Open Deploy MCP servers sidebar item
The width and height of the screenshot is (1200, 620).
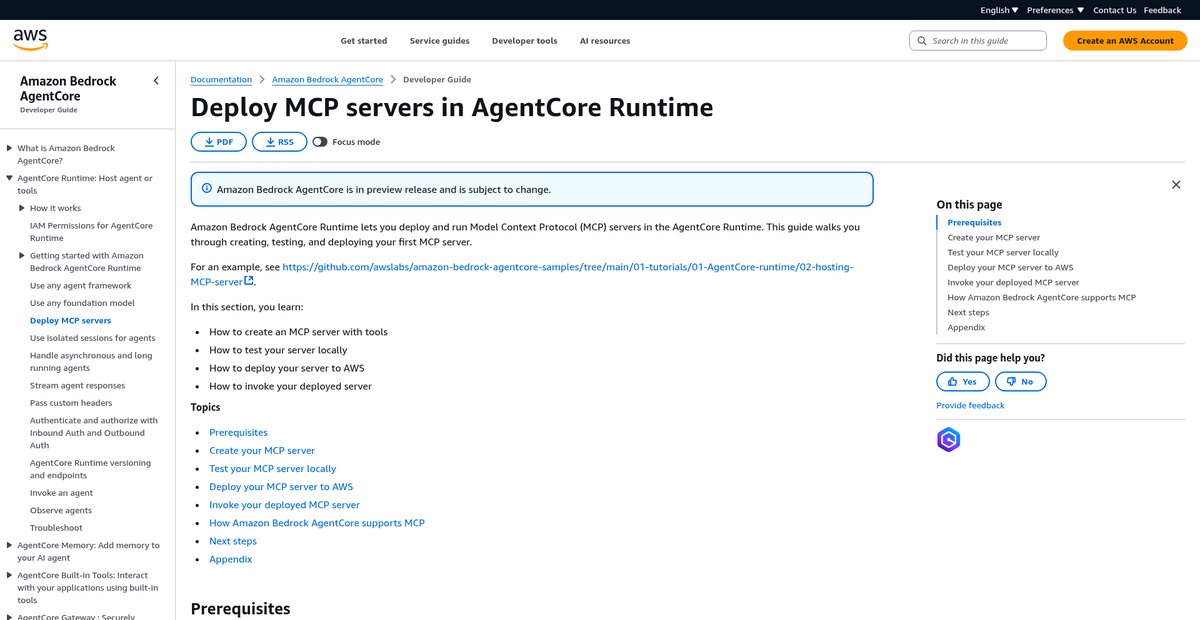pyautogui.click(x=70, y=321)
